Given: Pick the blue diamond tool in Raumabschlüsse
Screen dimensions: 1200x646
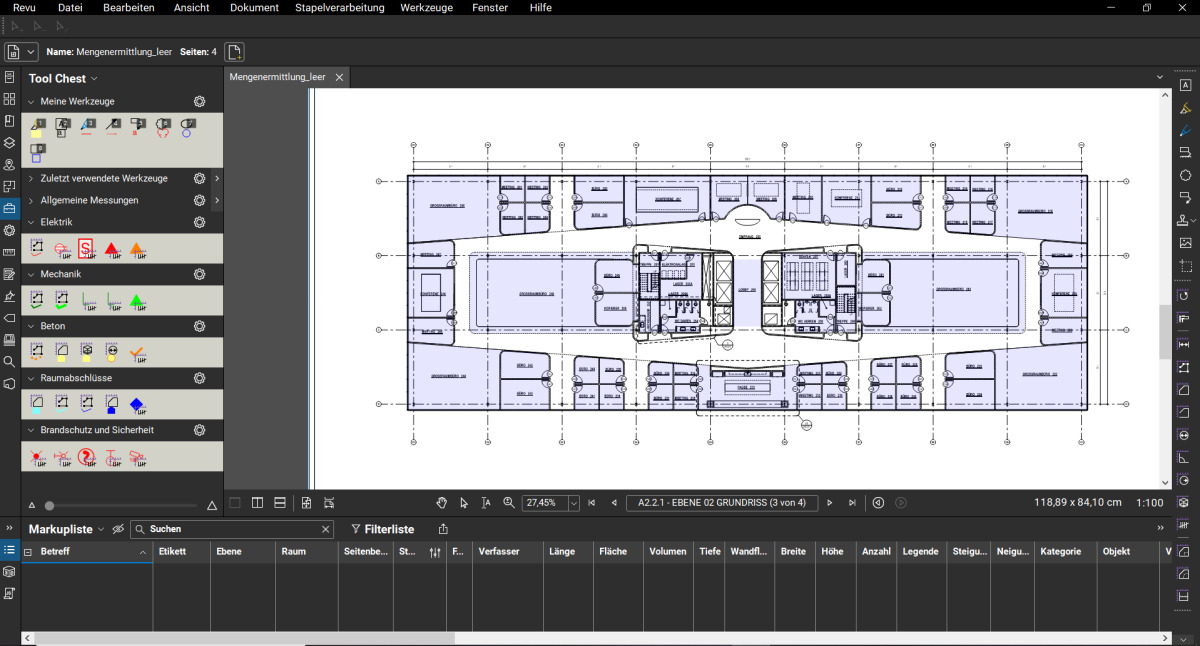Looking at the screenshot, I should pyautogui.click(x=137, y=404).
